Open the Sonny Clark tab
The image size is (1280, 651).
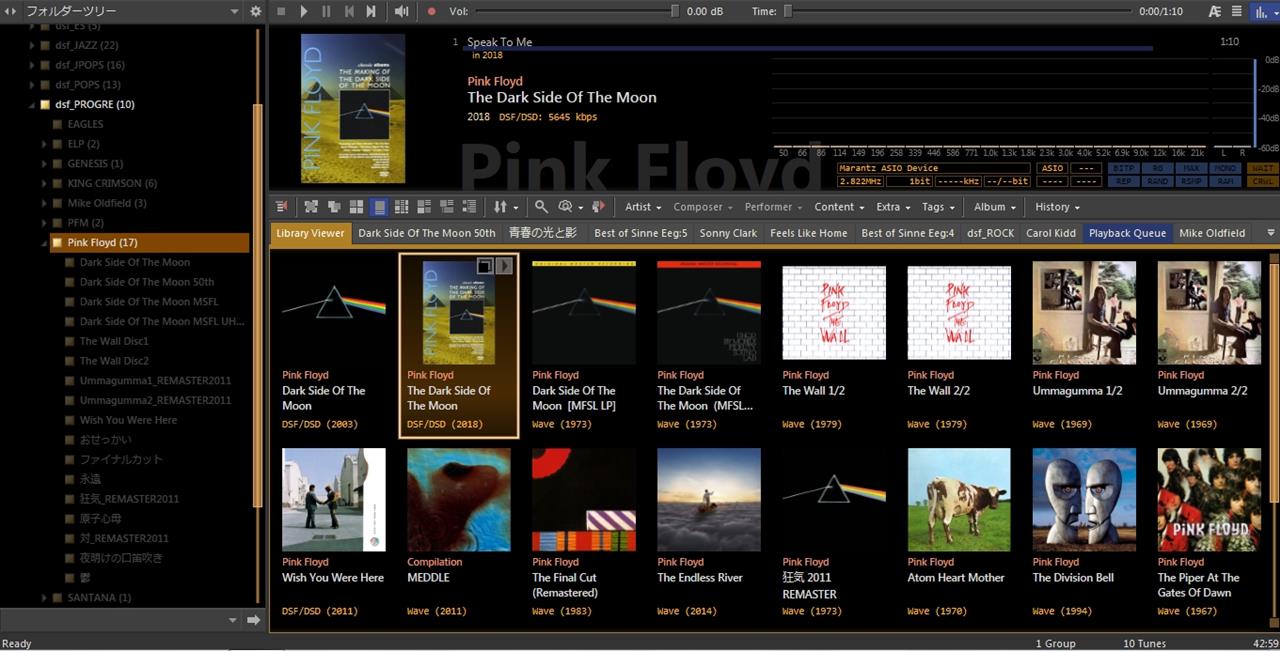[x=728, y=233]
